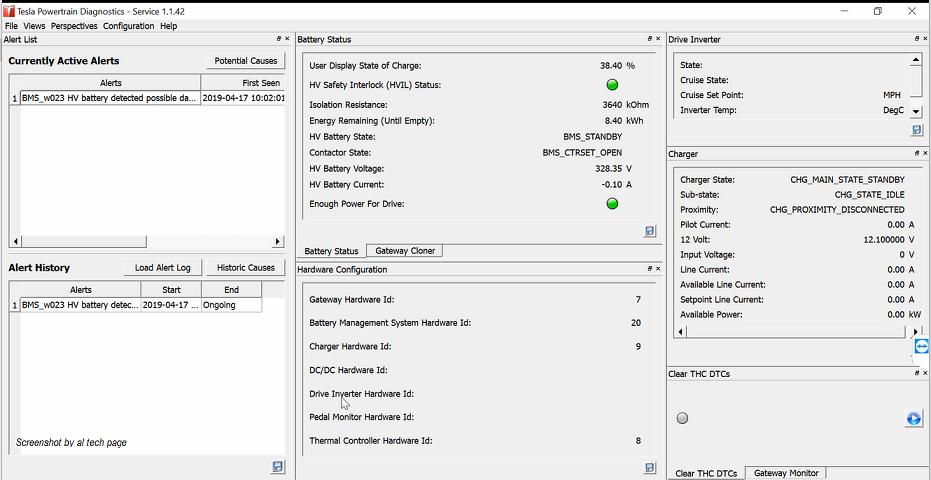Viewport: 931px width, 480px height.
Task: Click the save icon below Alert History
Action: [277, 467]
